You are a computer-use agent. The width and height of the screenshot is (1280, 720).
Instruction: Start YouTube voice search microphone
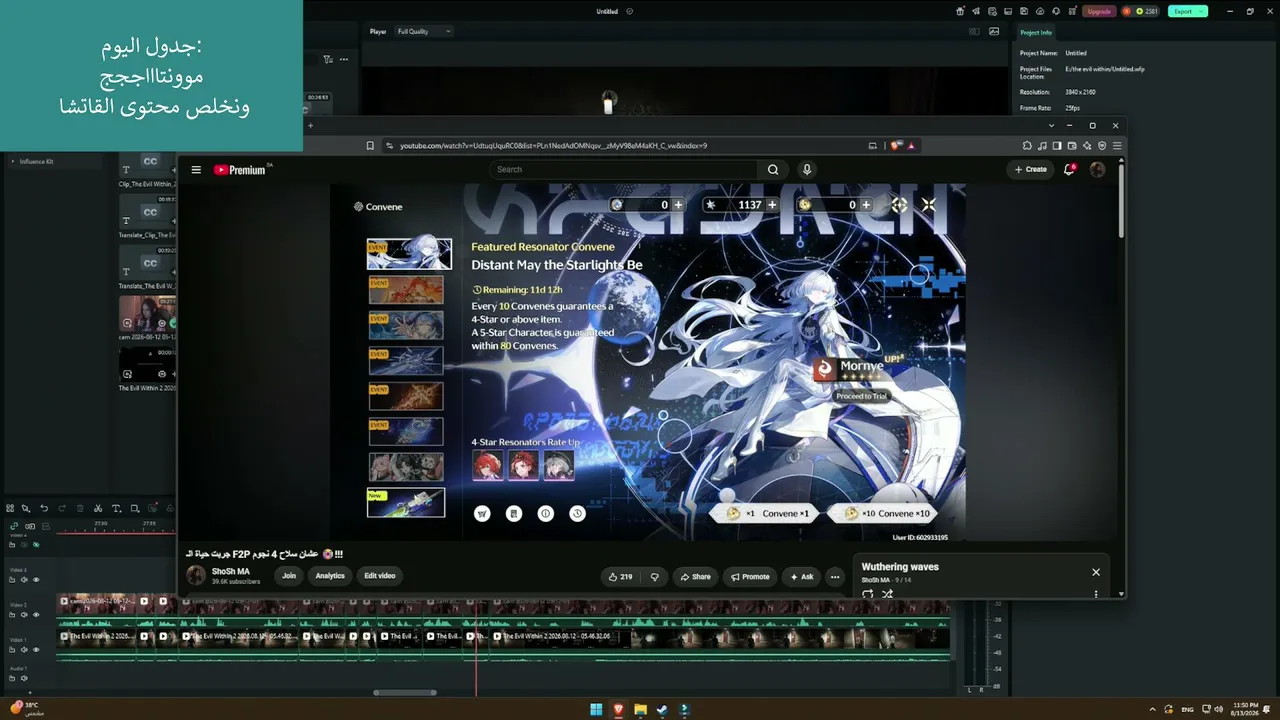point(807,170)
